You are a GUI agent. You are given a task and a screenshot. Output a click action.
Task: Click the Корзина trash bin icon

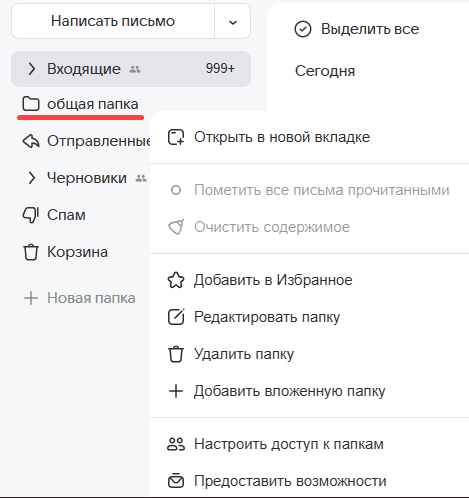(x=31, y=252)
